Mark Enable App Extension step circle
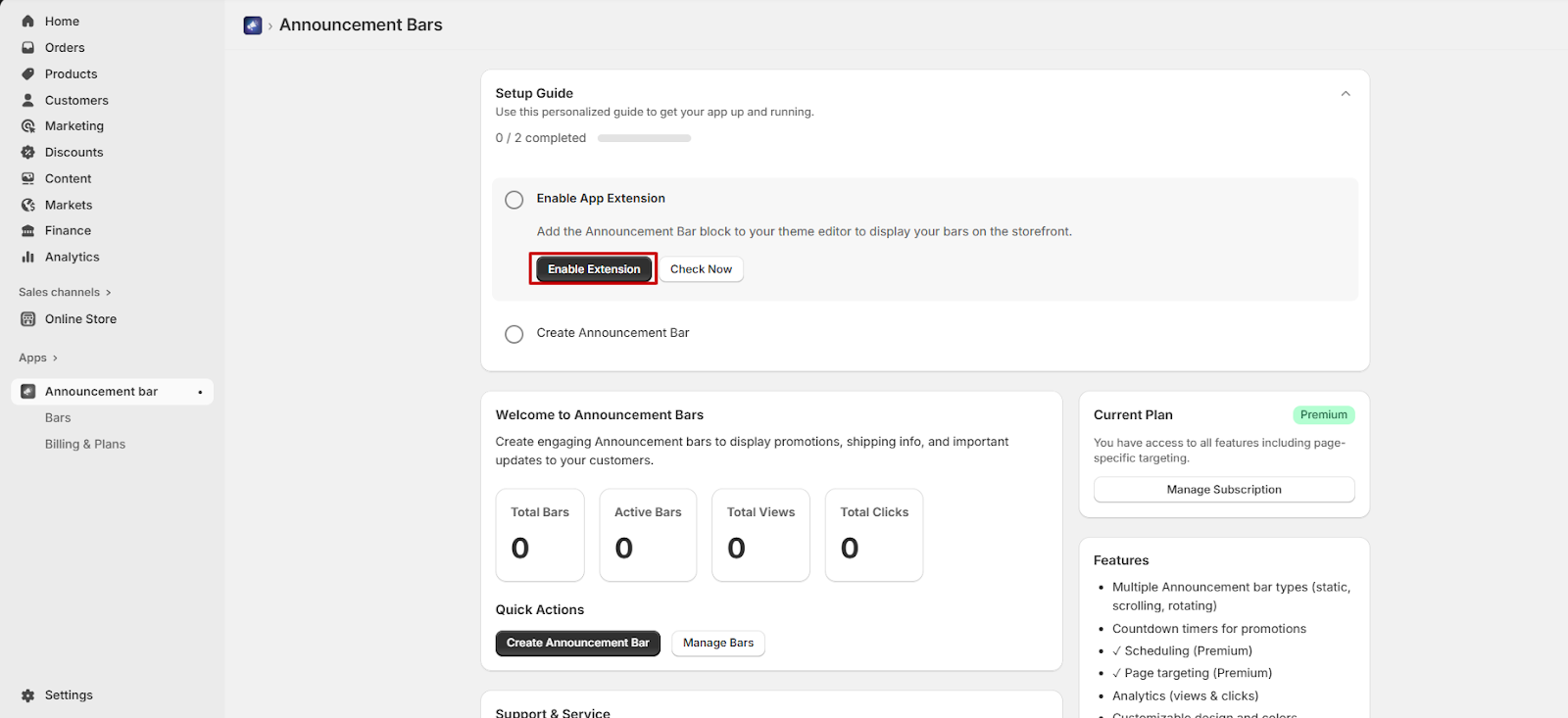The height and width of the screenshot is (718, 1568). 514,200
